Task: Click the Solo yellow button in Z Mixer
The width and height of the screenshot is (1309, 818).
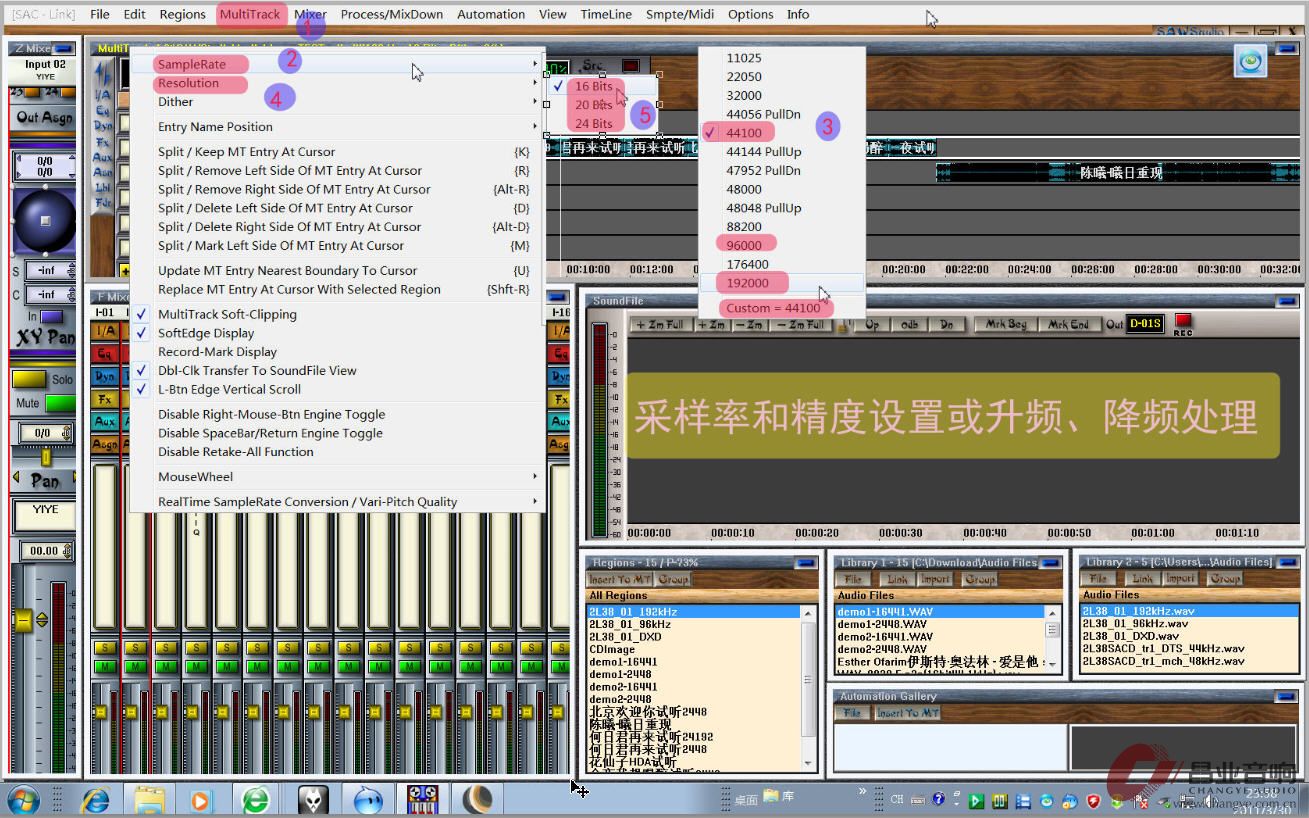Action: 29,380
